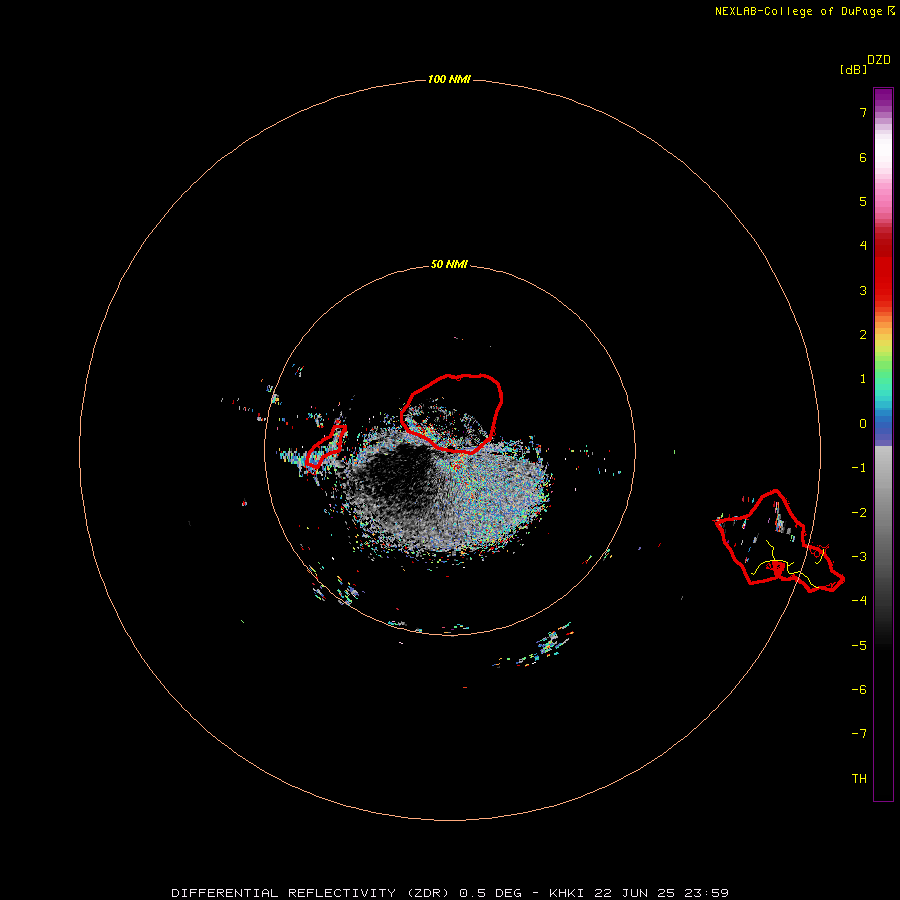
Task: Click the '0' value on the color scale
Action: click(863, 424)
